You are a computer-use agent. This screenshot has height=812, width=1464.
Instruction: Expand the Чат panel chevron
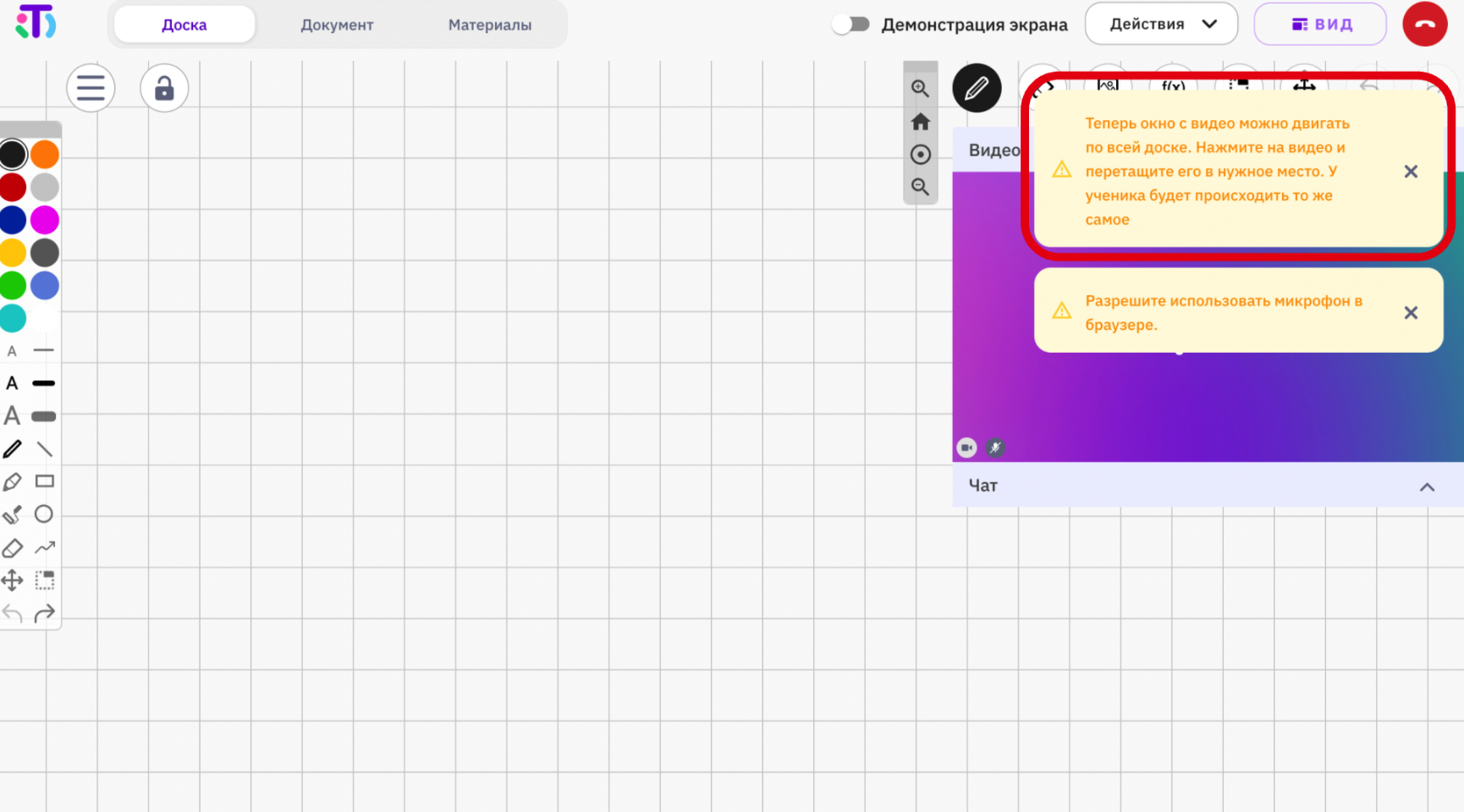[1428, 487]
